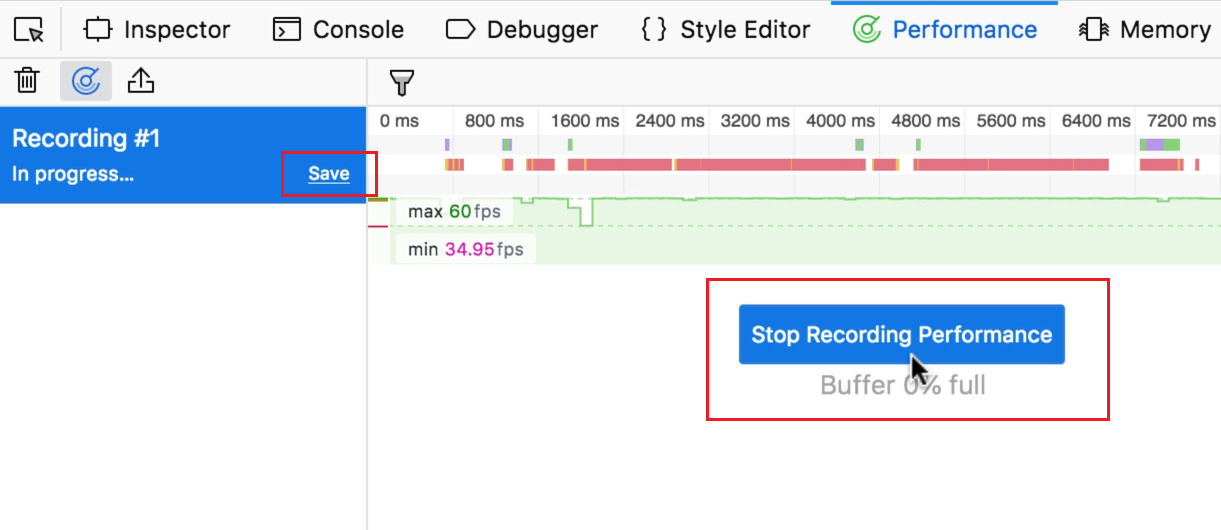1221x530 pixels.
Task: Click the Save link for Recording #1
Action: click(x=328, y=174)
